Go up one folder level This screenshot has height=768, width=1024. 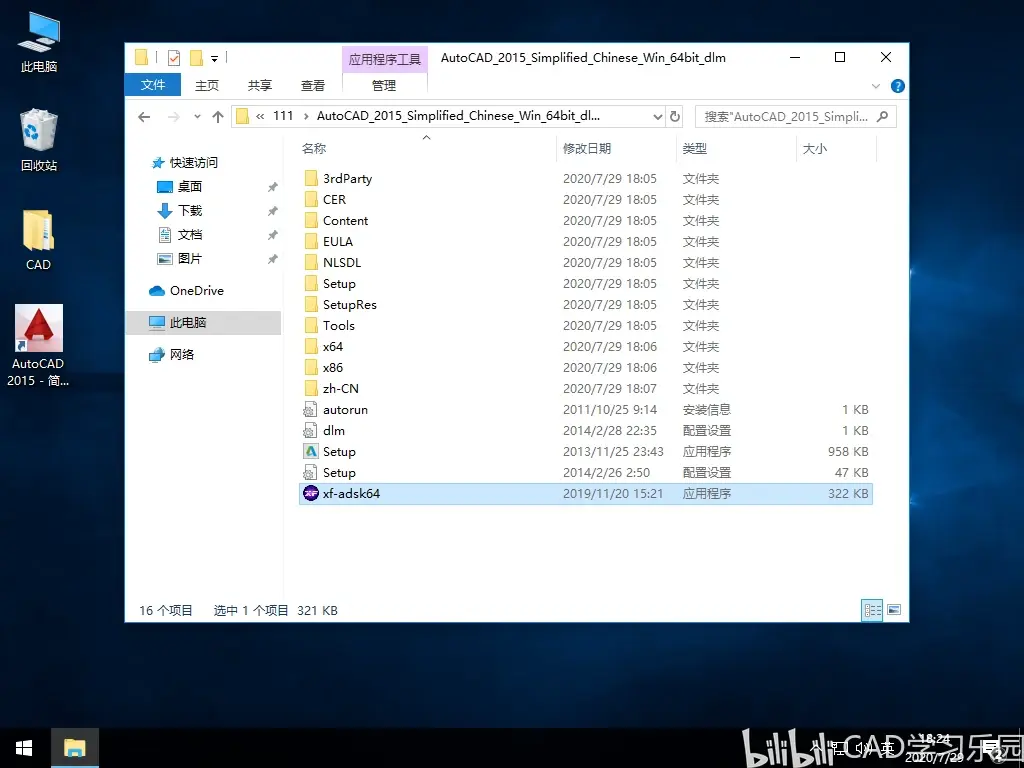click(218, 117)
